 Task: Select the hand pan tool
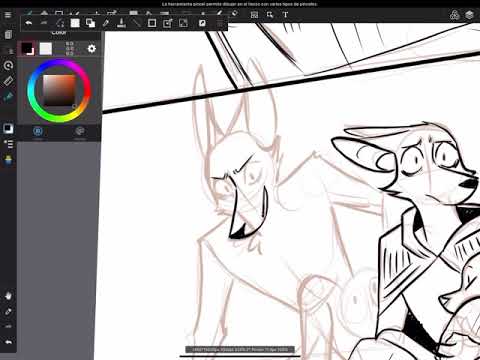coord(8,296)
